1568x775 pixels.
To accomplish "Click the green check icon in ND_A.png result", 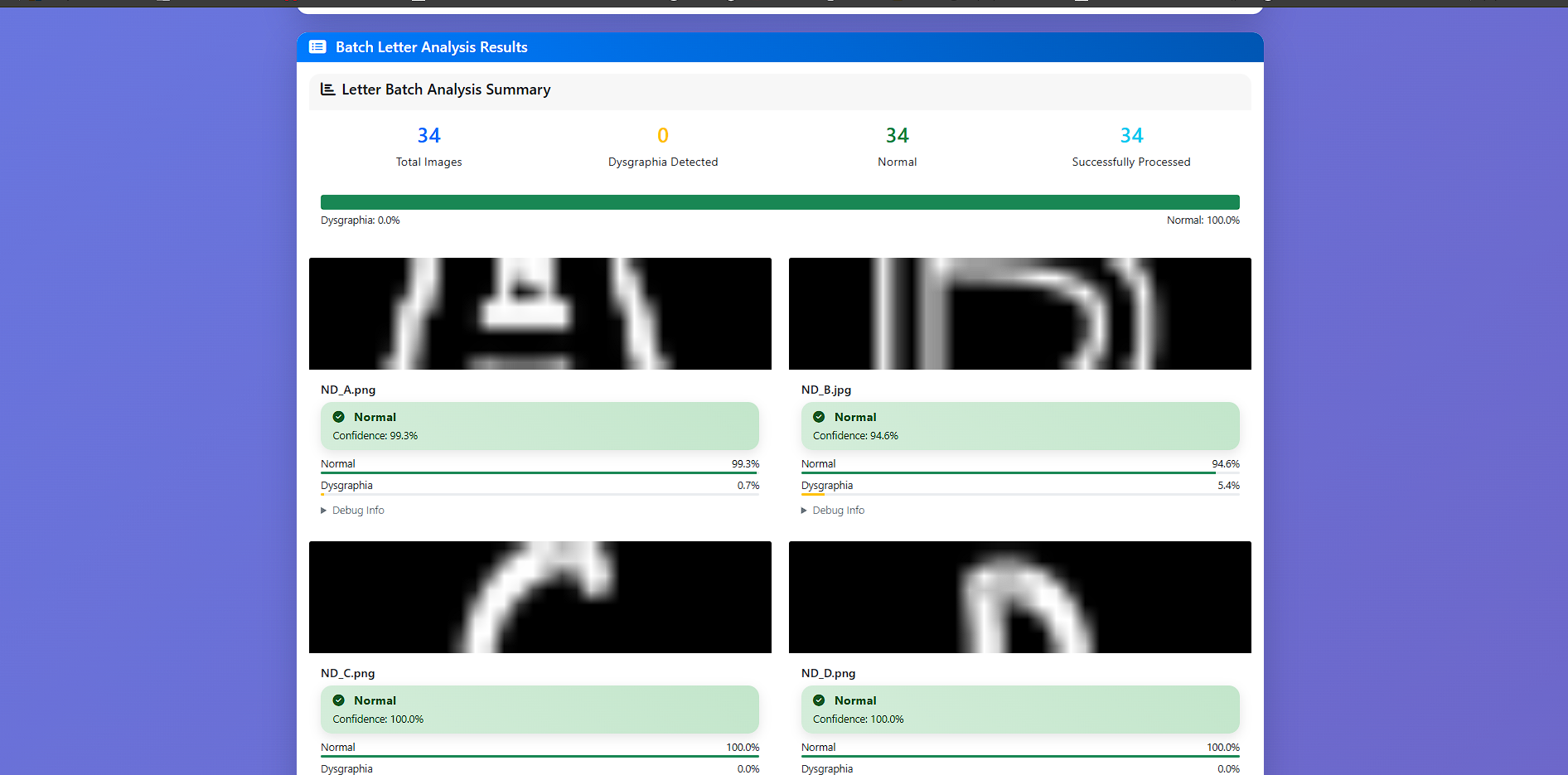I will click(x=339, y=417).
